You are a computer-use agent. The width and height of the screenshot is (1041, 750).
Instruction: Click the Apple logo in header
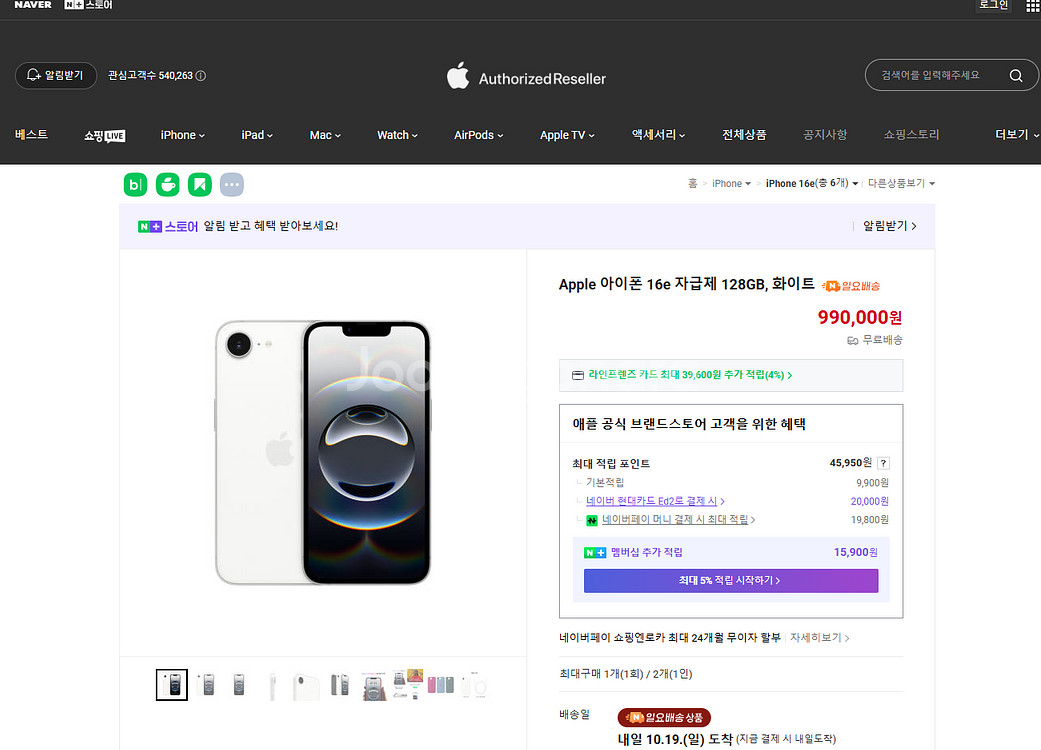pos(458,76)
